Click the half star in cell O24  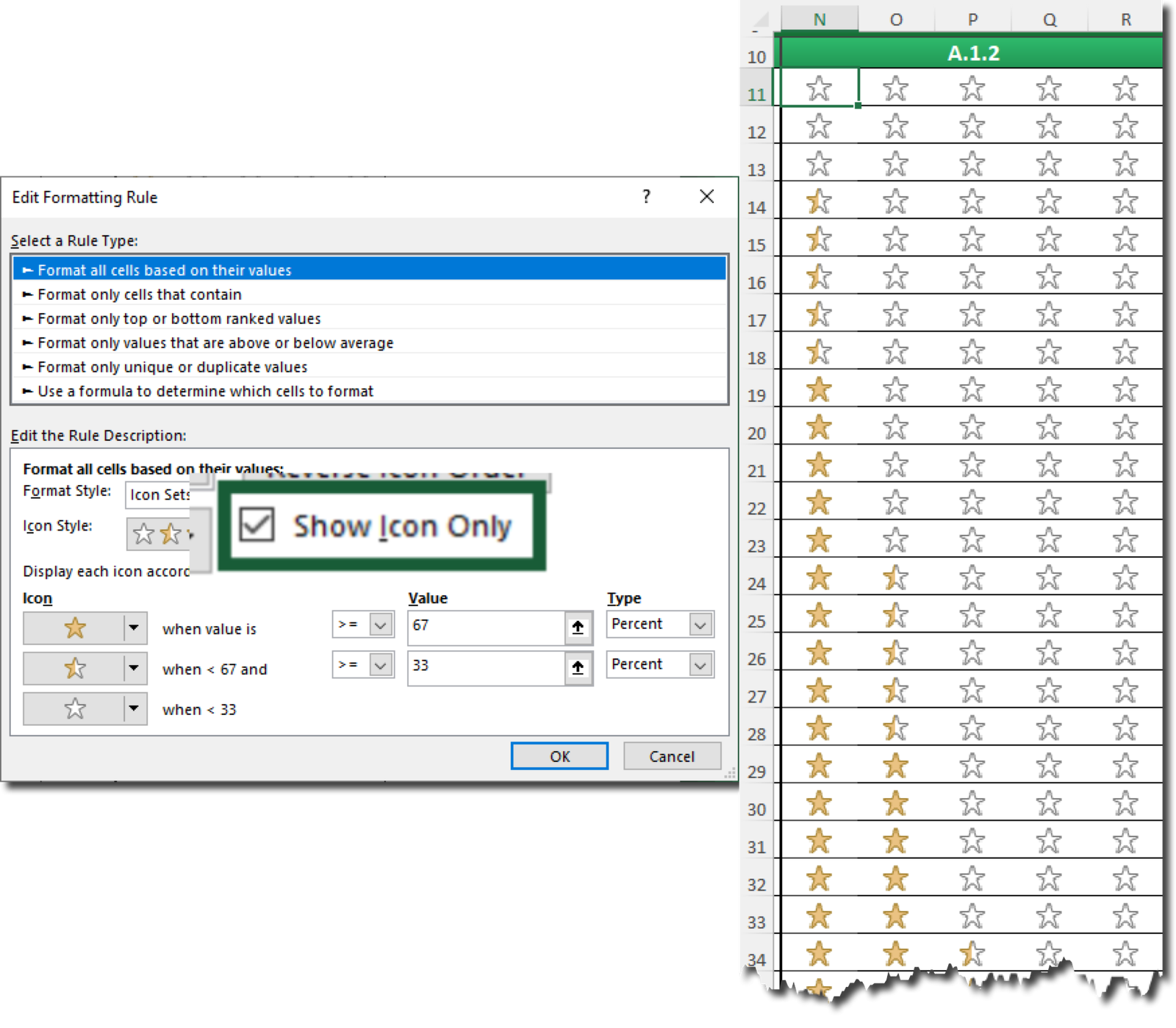pos(895,578)
